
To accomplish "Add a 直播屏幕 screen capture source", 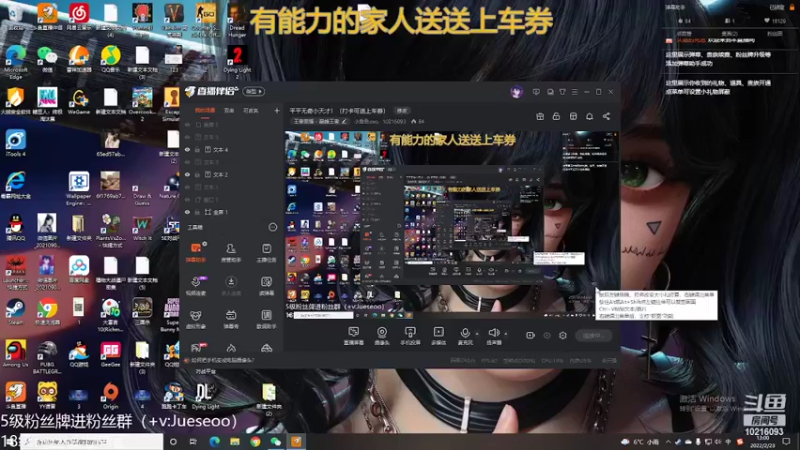I will tap(354, 336).
